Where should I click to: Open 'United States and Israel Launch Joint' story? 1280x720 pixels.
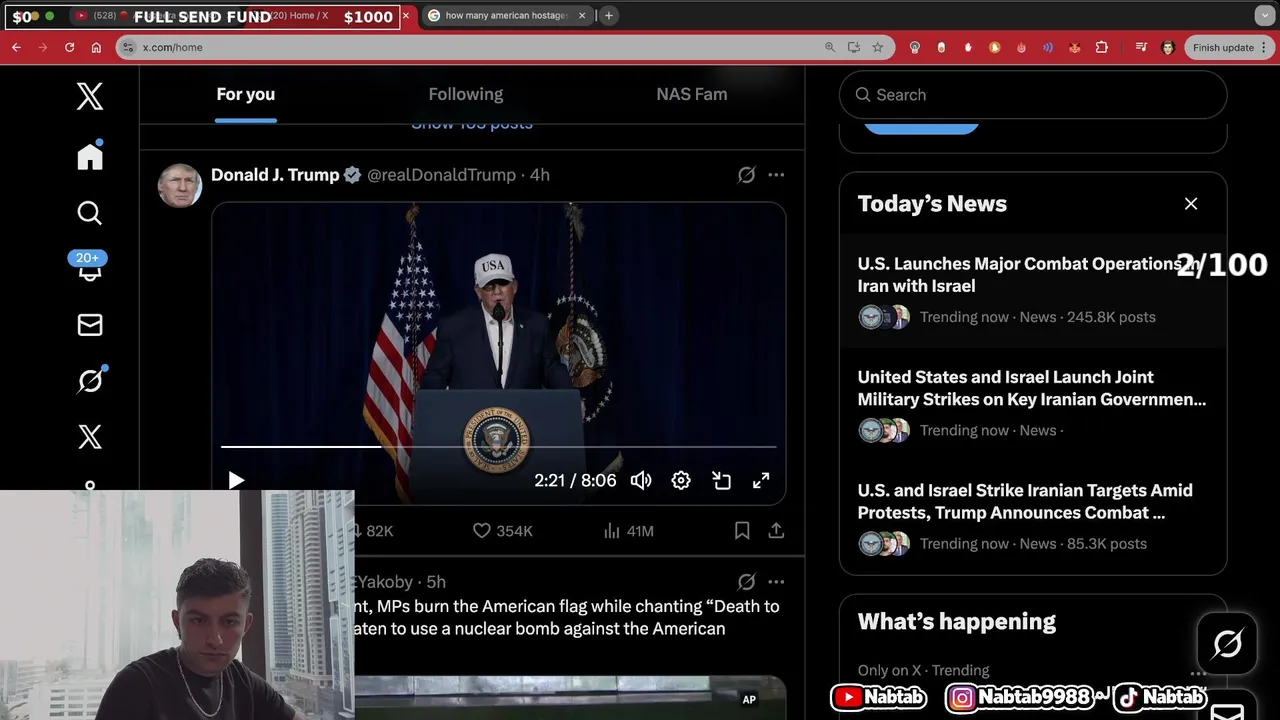coord(1033,404)
